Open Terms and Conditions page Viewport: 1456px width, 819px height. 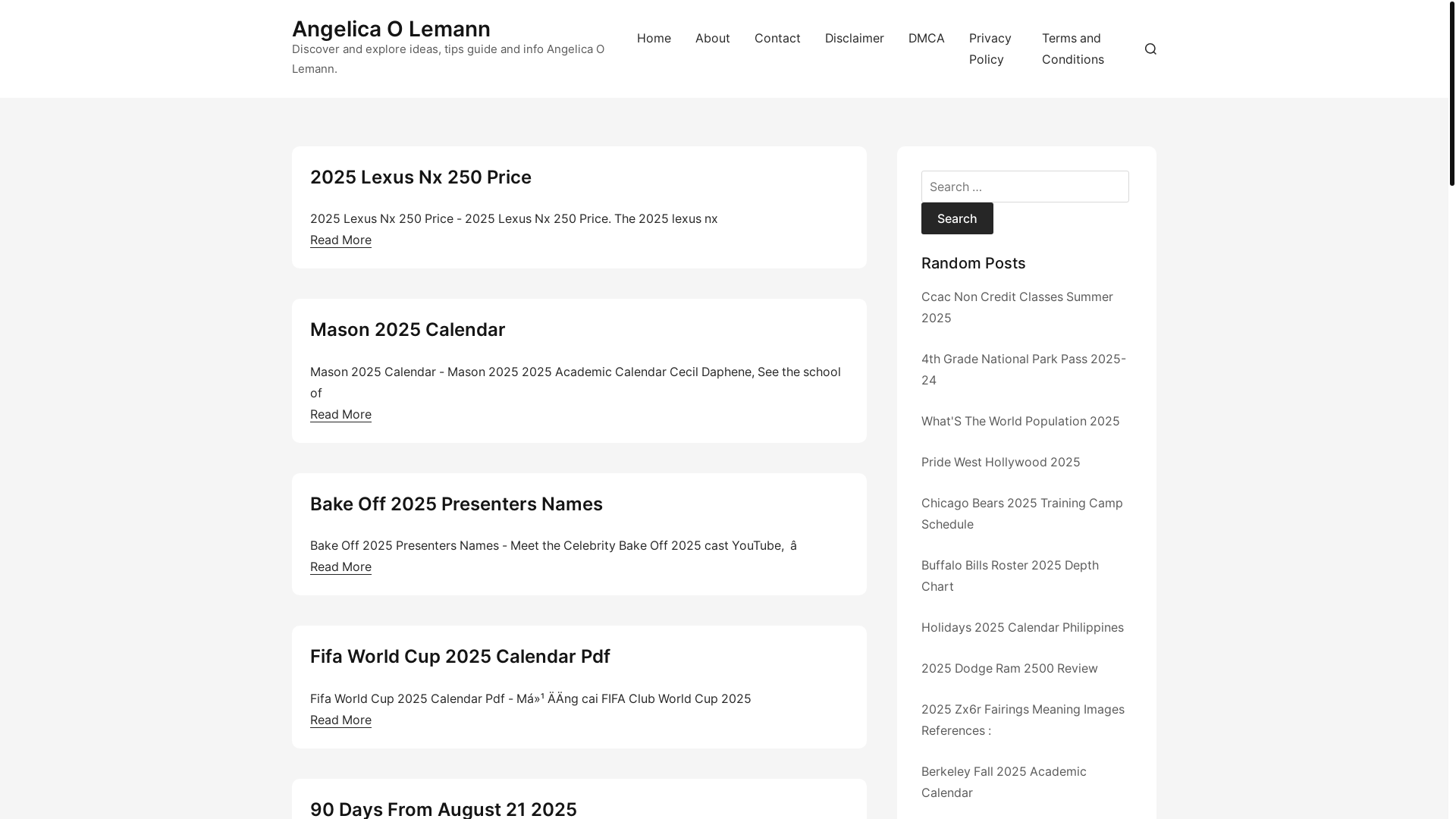pyautogui.click(x=1072, y=49)
